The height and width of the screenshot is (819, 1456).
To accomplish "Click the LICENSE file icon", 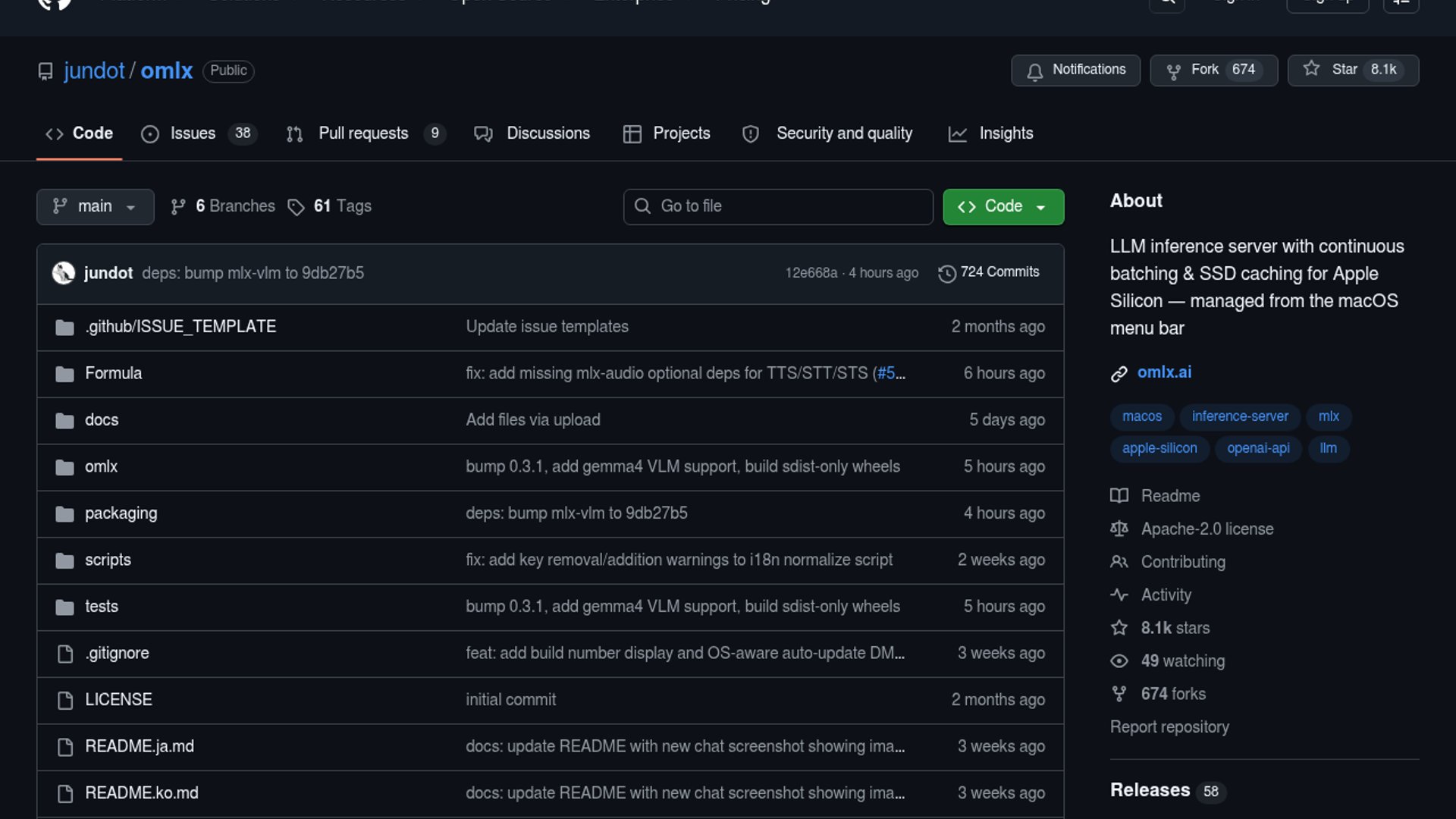I will [x=65, y=700].
